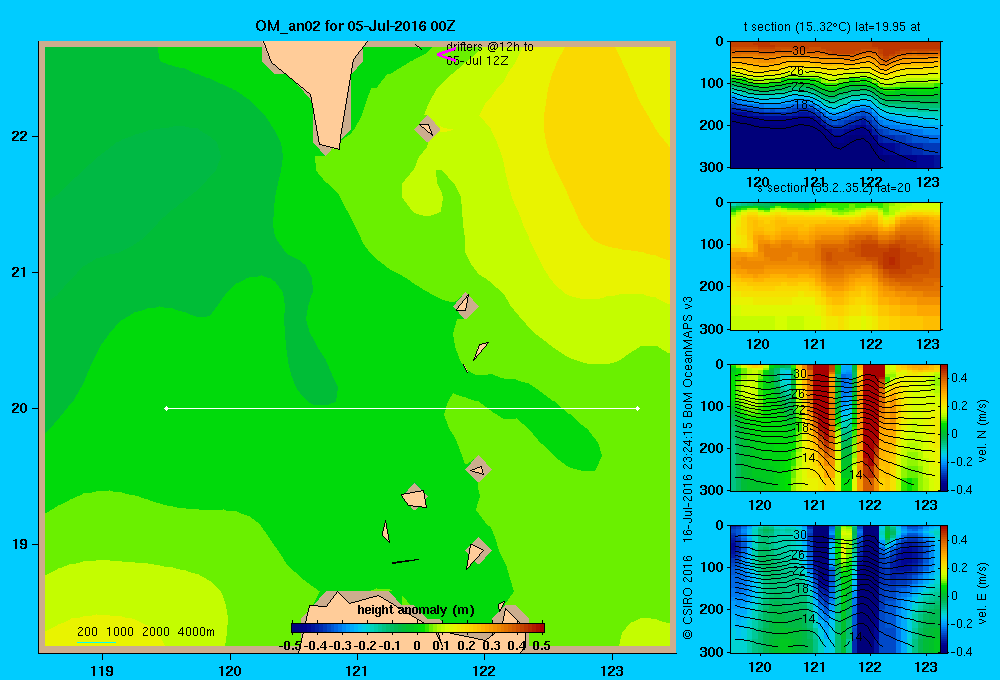
Task: Click the height anomaly color scale bar
Action: pos(418,628)
